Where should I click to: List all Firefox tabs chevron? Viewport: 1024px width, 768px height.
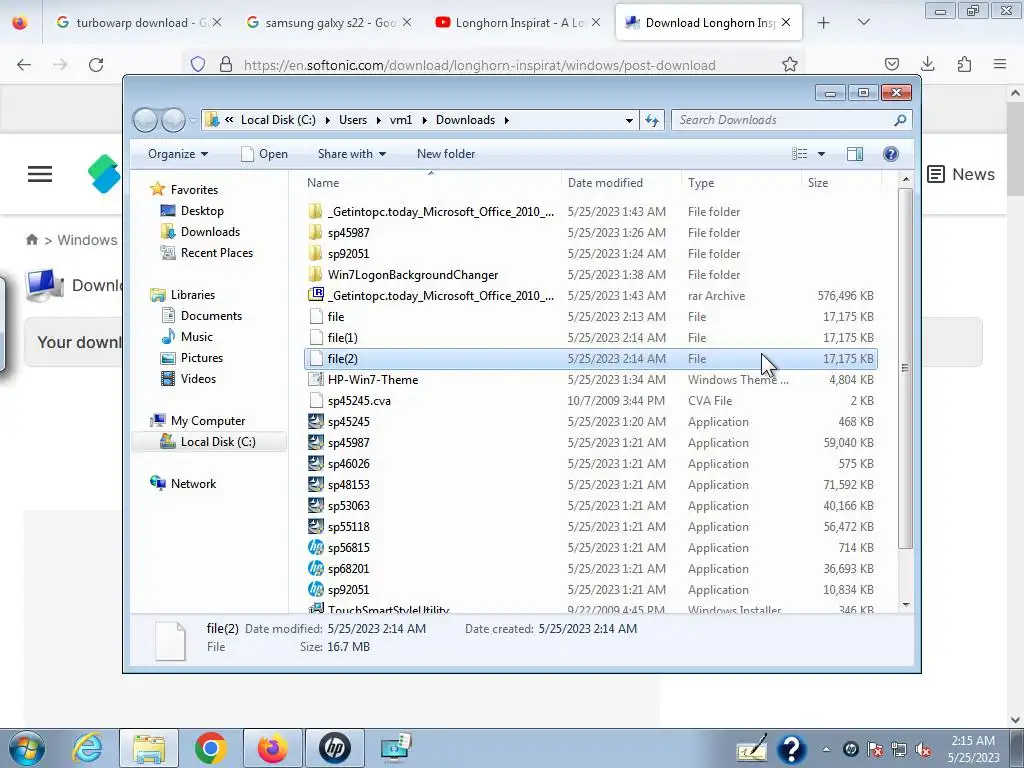pyautogui.click(x=863, y=23)
